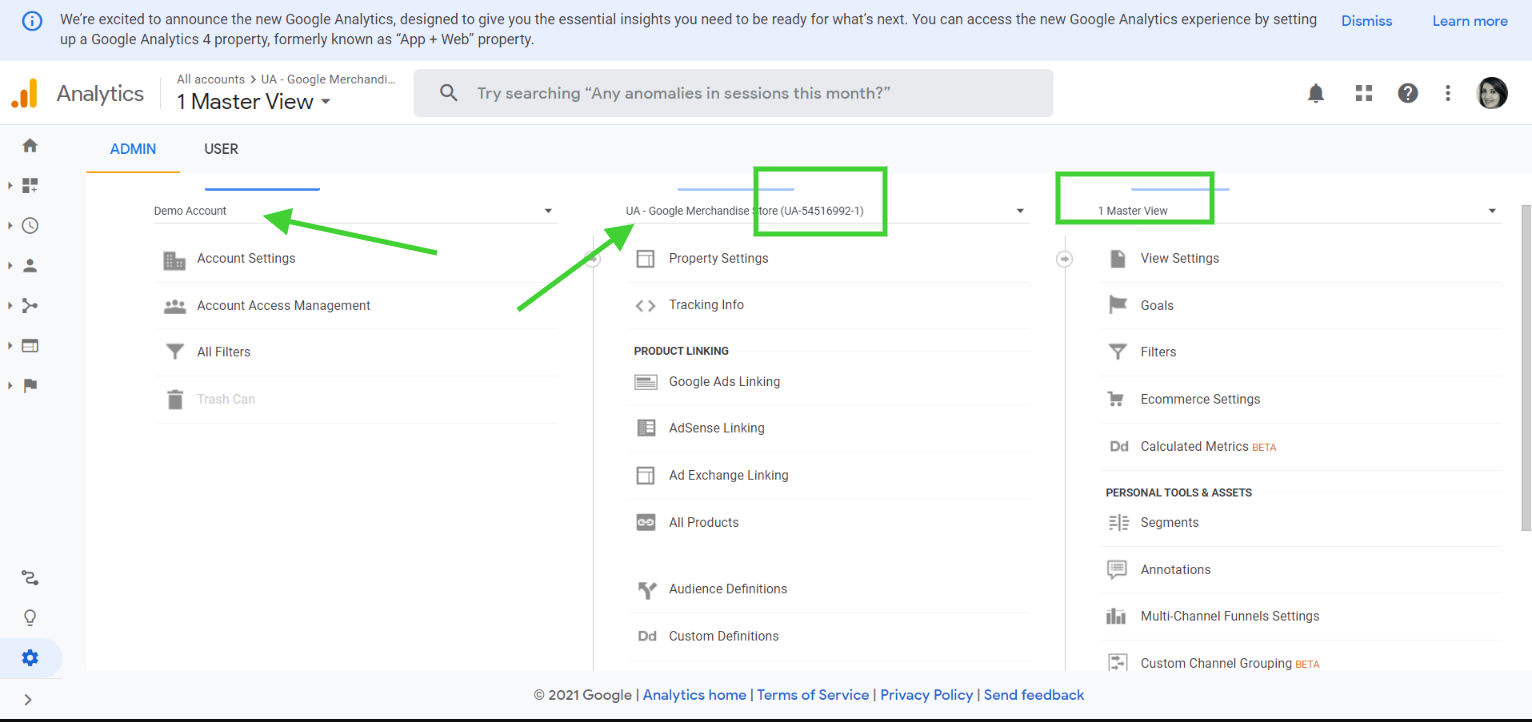Viewport: 1532px width, 722px height.
Task: Click the Account Settings building icon
Action: [x=175, y=260]
